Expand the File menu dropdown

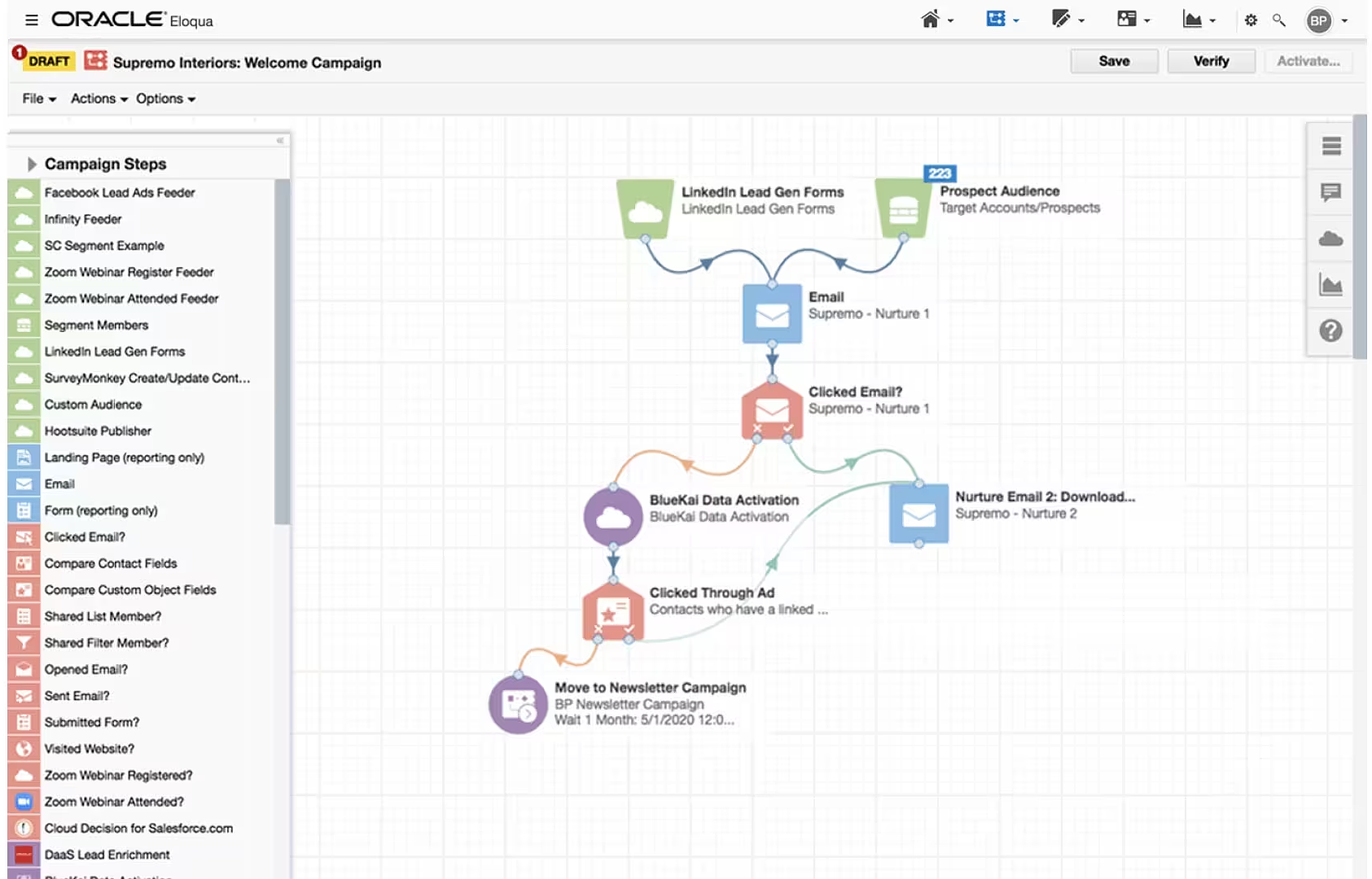37,98
